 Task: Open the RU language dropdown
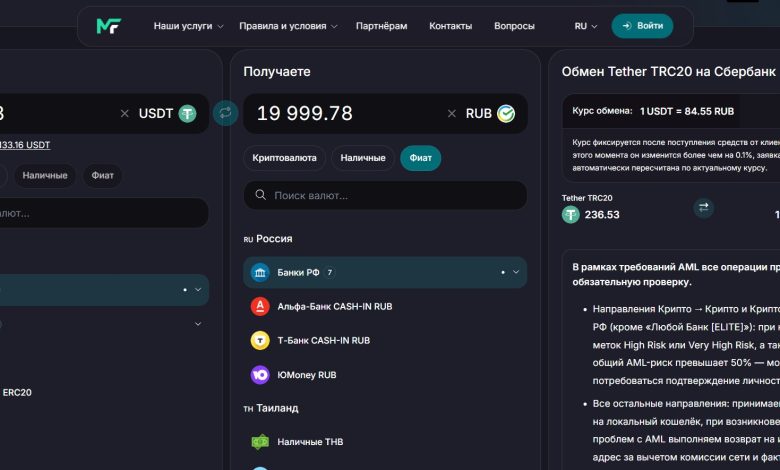(585, 26)
